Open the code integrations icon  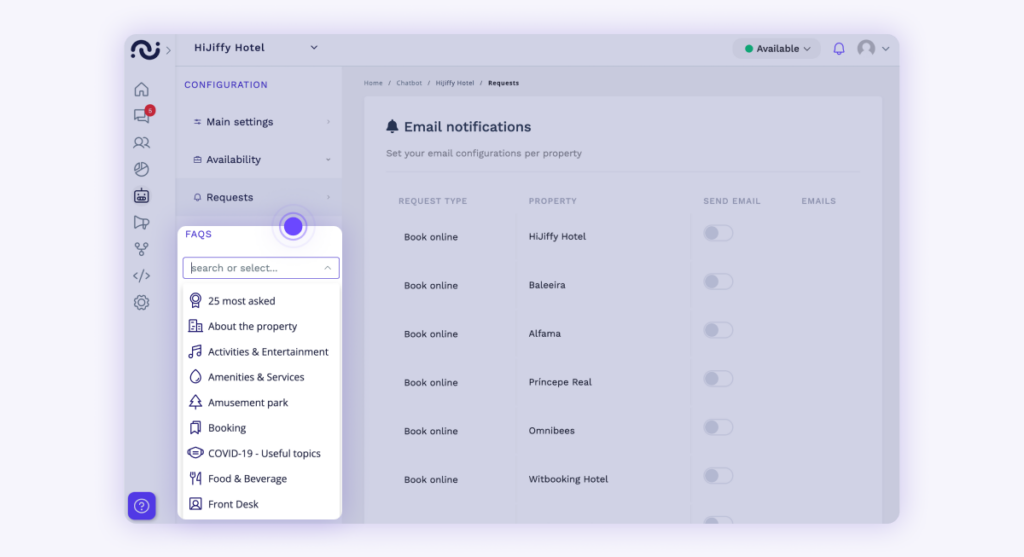(141, 276)
